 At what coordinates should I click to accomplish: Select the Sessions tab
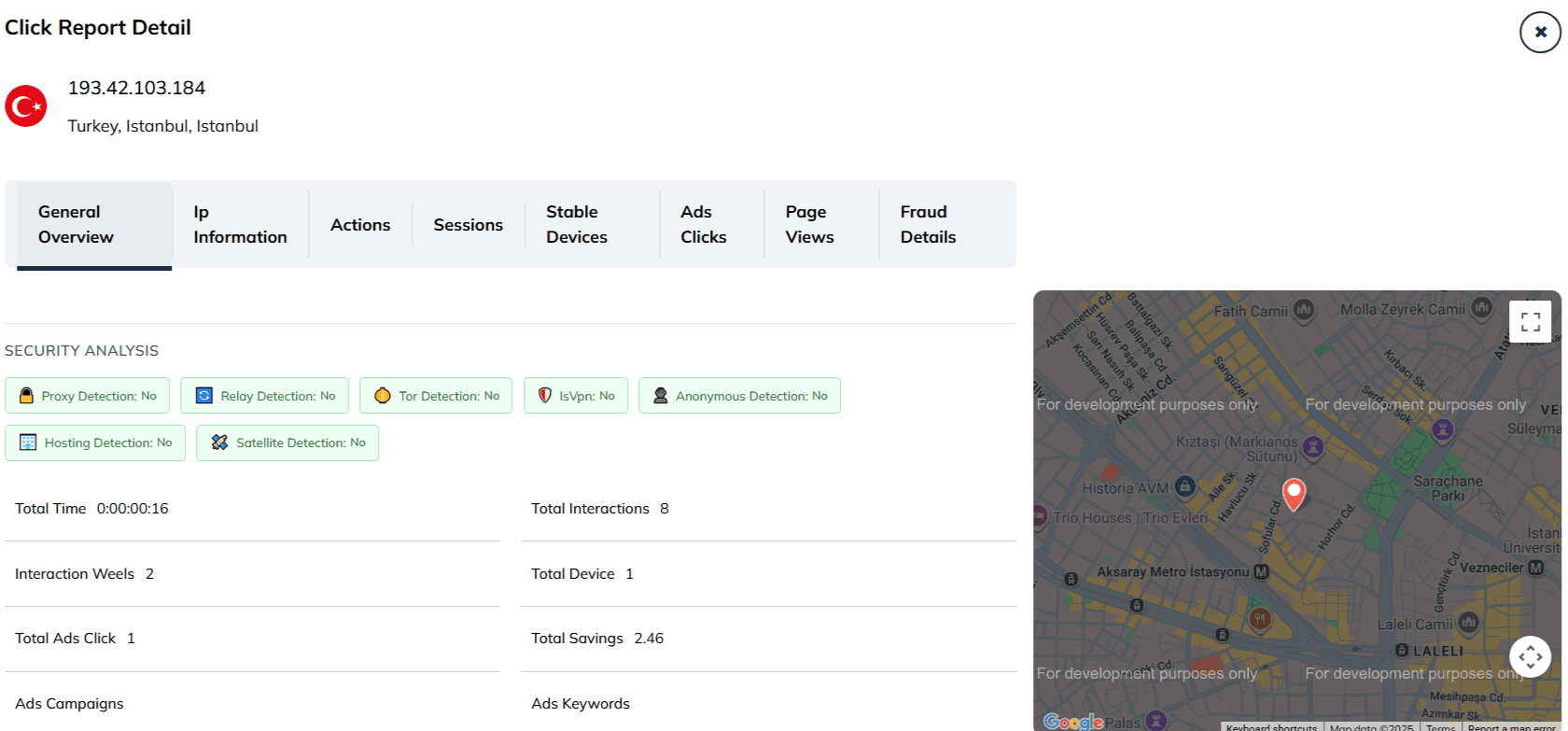468,225
